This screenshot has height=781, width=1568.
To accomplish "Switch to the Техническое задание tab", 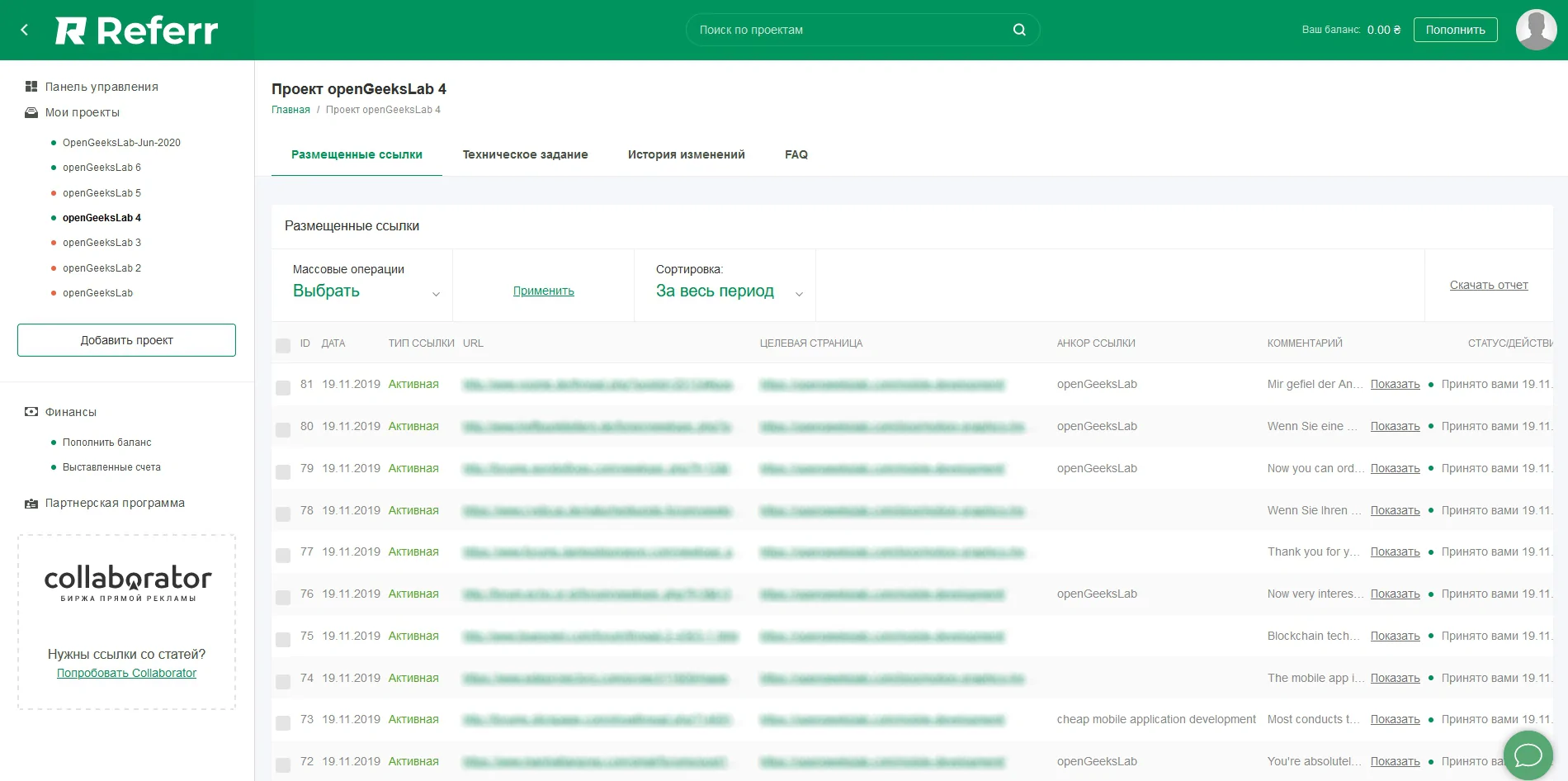I will (525, 154).
